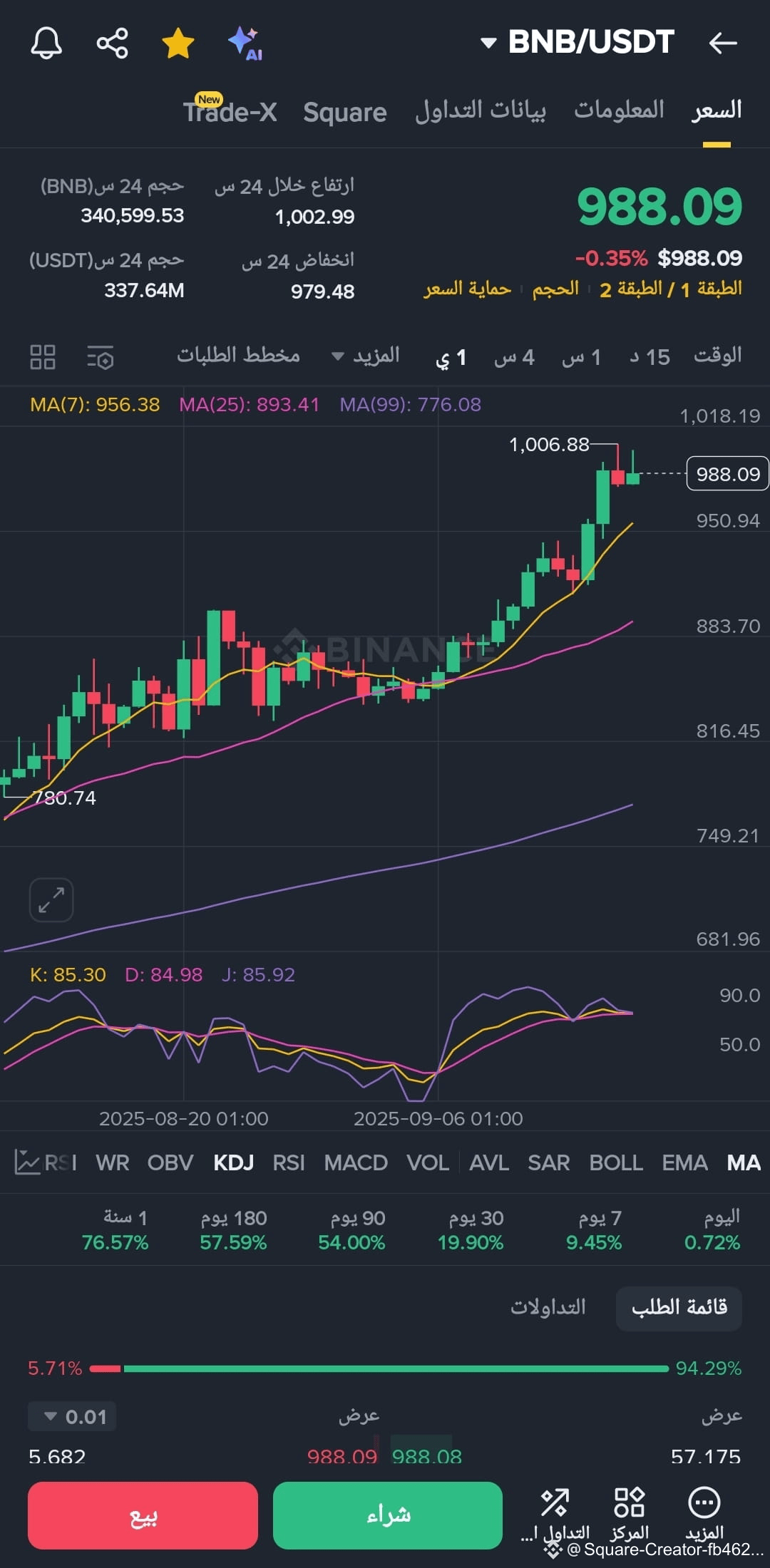Tap the 30 يوم 19.90% performance

pos(471,1231)
